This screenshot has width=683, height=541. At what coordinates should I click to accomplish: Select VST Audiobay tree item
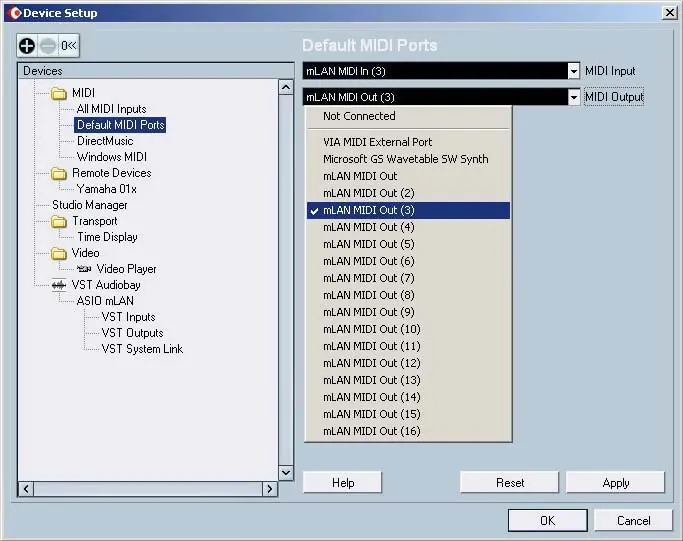pyautogui.click(x=106, y=285)
